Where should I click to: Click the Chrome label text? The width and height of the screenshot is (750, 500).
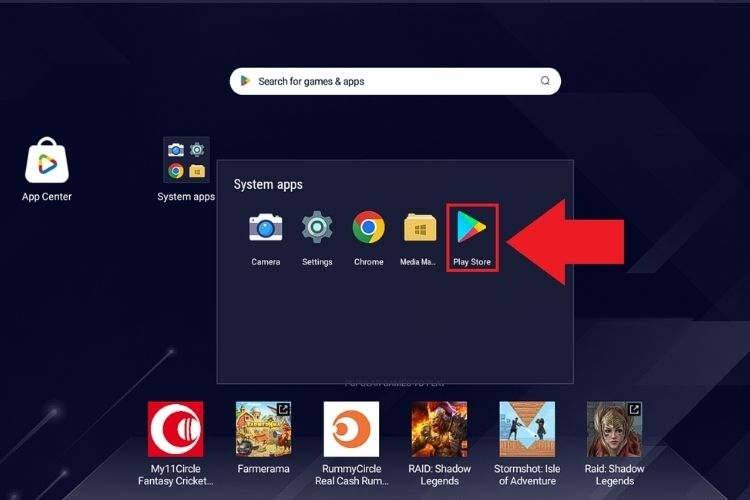click(368, 262)
